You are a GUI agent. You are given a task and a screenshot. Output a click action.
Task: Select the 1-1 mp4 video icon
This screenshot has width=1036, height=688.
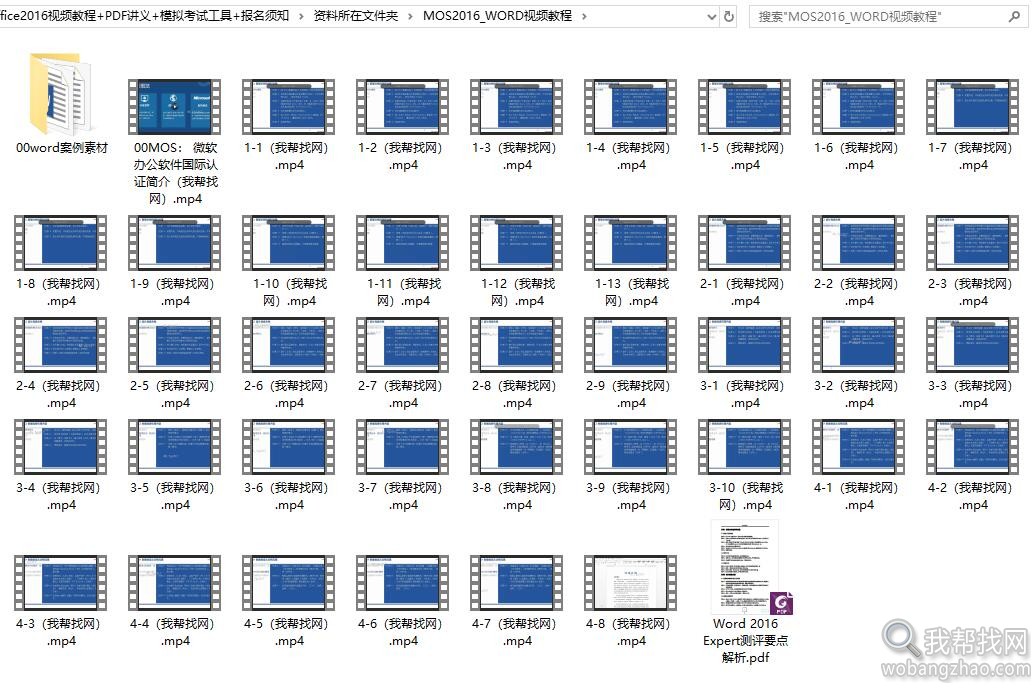tap(289, 107)
